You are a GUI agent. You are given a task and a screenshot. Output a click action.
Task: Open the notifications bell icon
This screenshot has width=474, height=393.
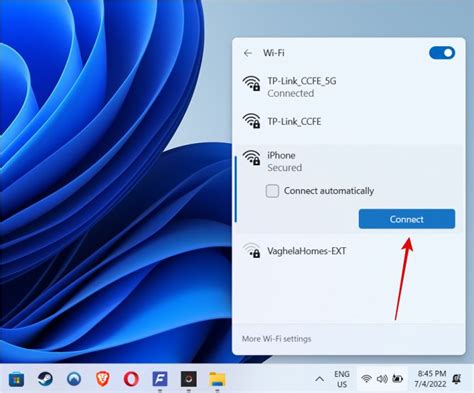click(457, 379)
